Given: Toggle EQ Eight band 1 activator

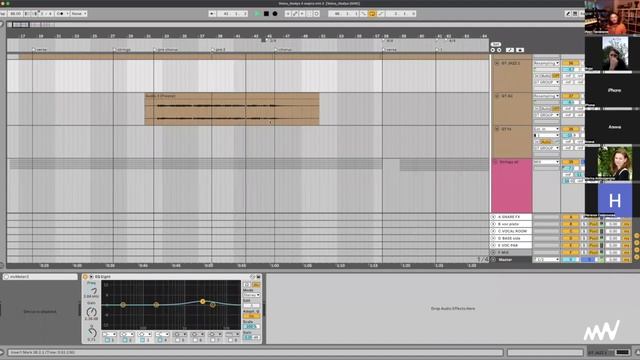Looking at the screenshot, I should tap(107, 340).
